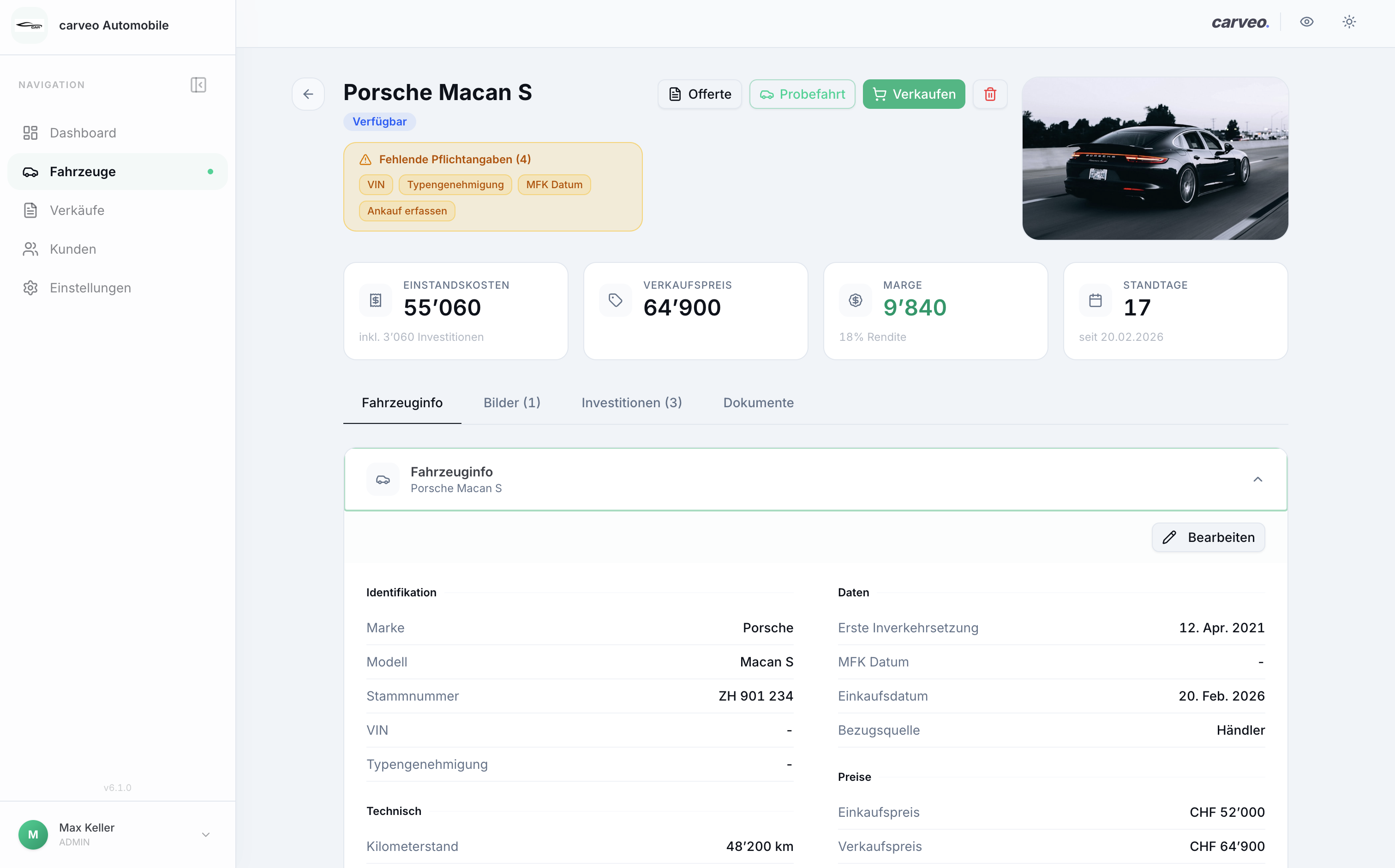
Task: Collapse the sidebar navigation panel icon
Action: (x=198, y=85)
